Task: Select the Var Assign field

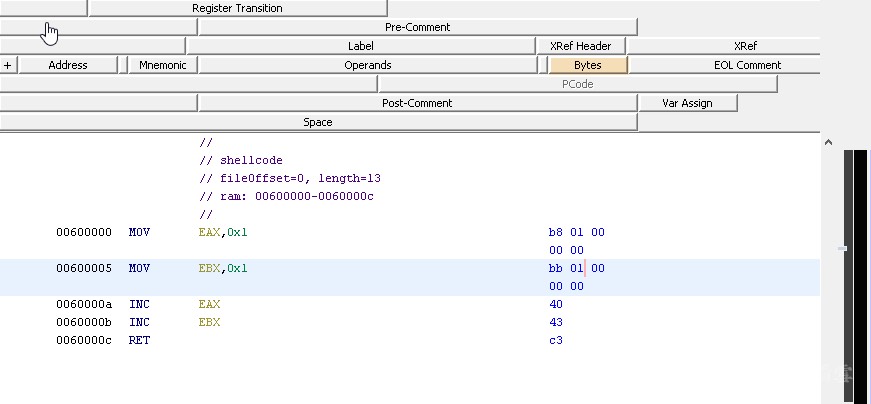Action: (x=687, y=103)
